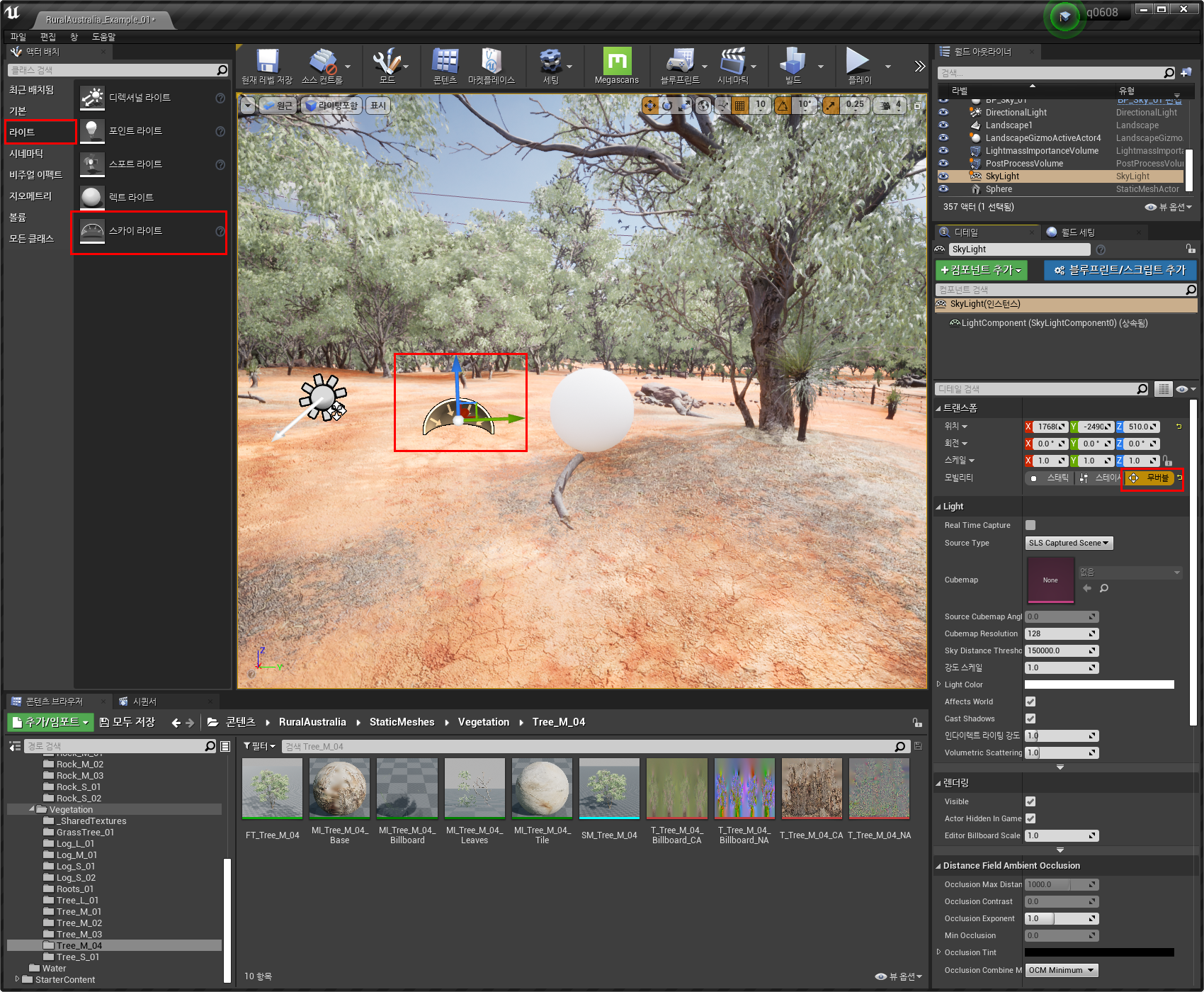Toggle visibility eye for Landscape1
Viewport: 1204px width, 992px height.
point(943,125)
